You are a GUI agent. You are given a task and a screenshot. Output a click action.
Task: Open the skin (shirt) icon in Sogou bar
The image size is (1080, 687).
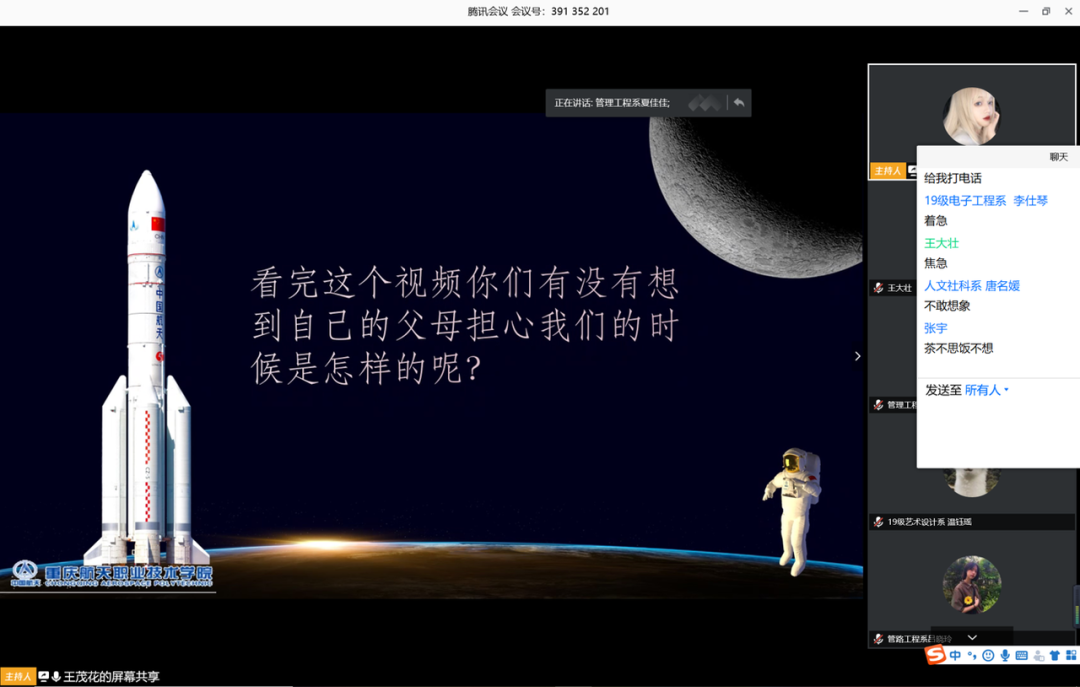(x=1055, y=655)
